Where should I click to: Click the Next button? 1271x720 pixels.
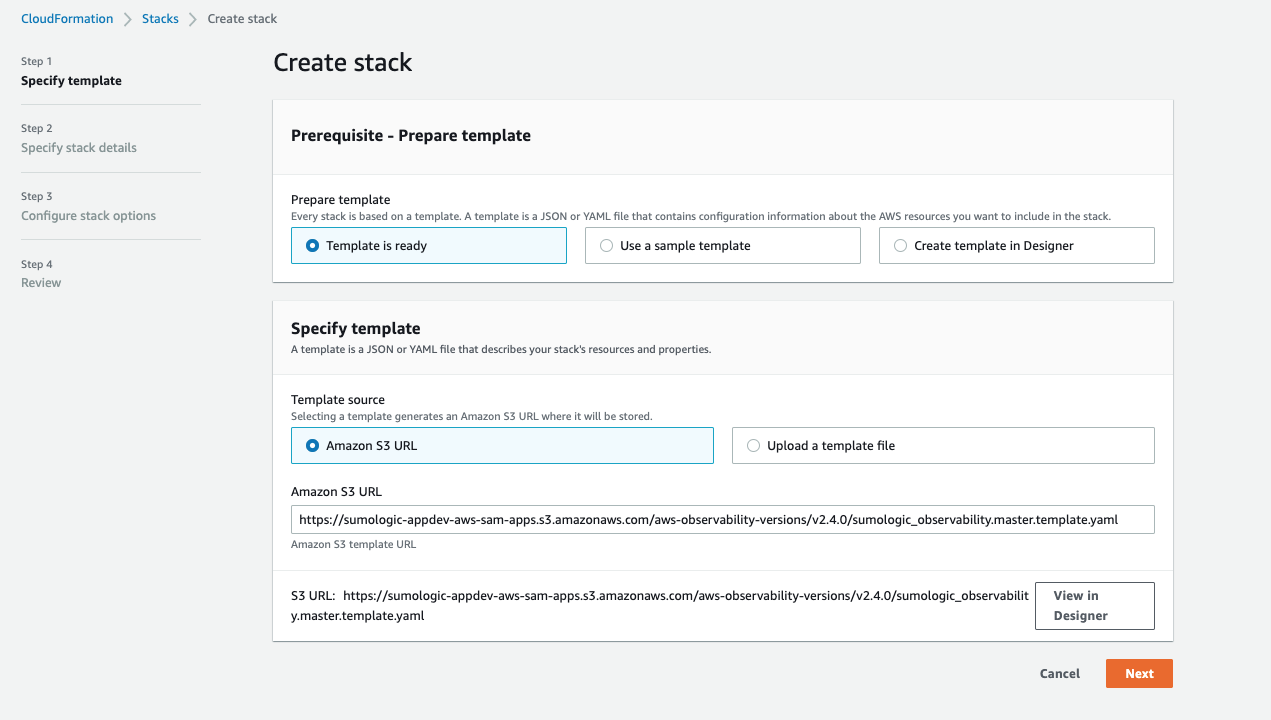(x=1139, y=673)
